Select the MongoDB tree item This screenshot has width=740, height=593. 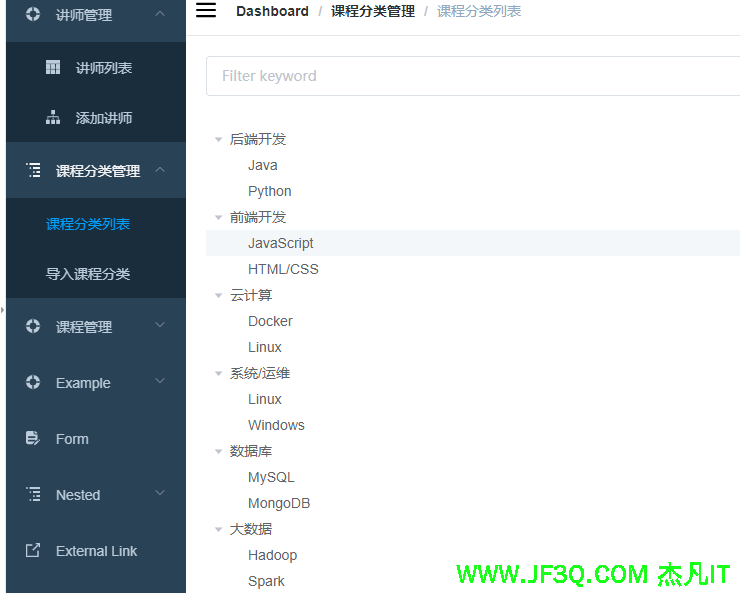(x=279, y=503)
